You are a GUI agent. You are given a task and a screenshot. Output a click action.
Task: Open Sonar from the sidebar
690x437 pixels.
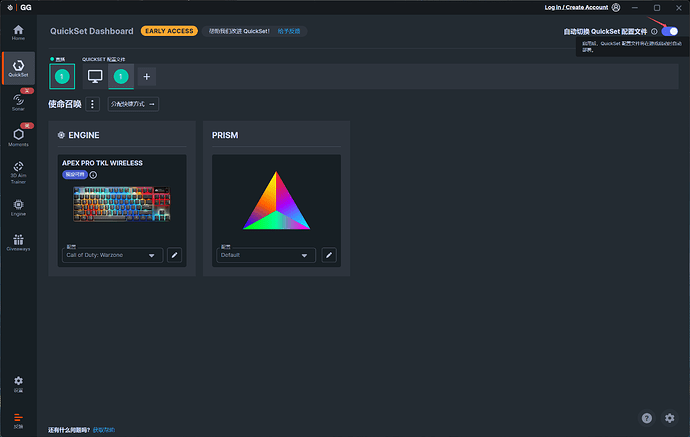coord(18,100)
